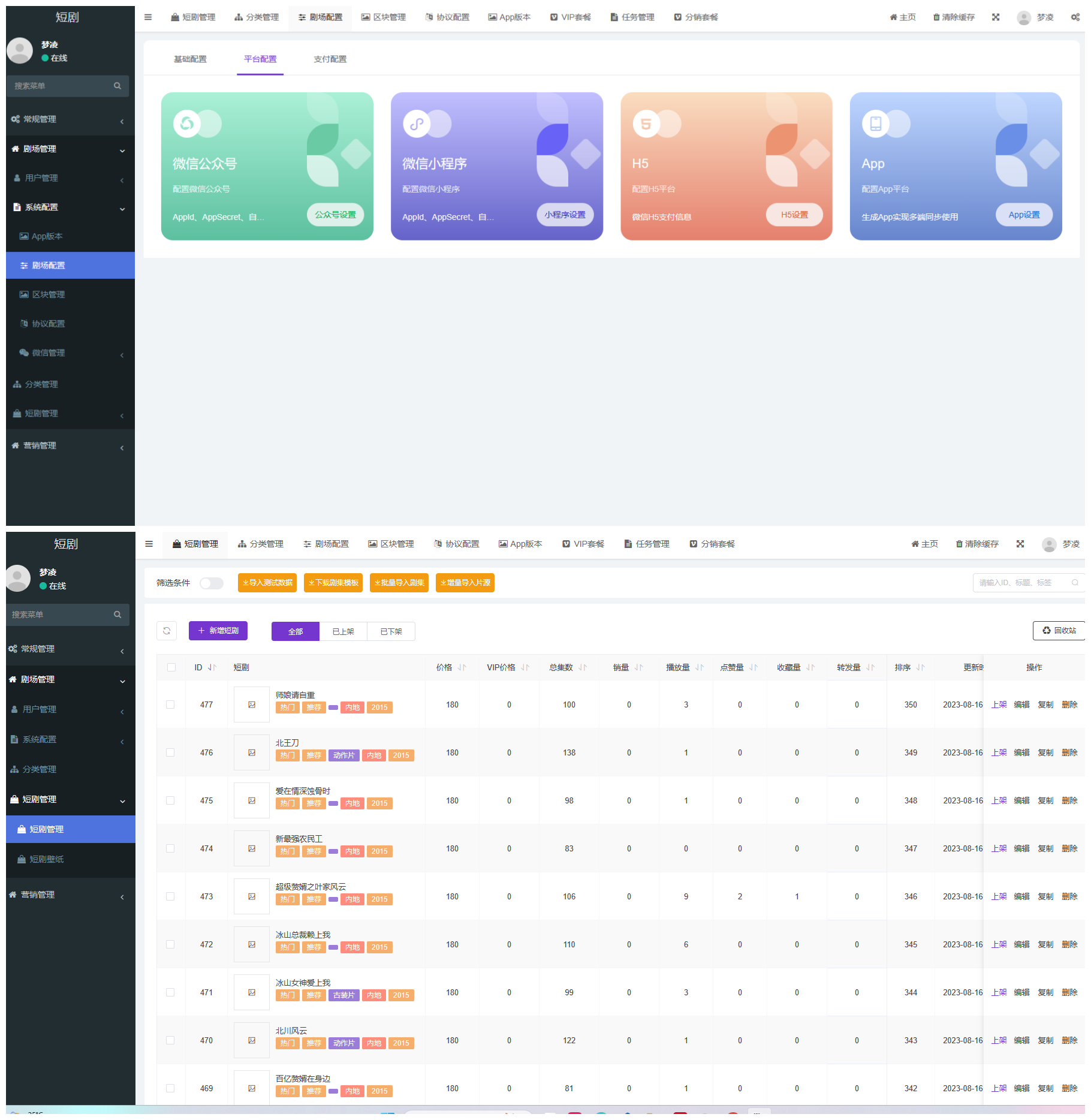Click the ID column sort arrows
This screenshot has height=1120, width=1091.
212,667
